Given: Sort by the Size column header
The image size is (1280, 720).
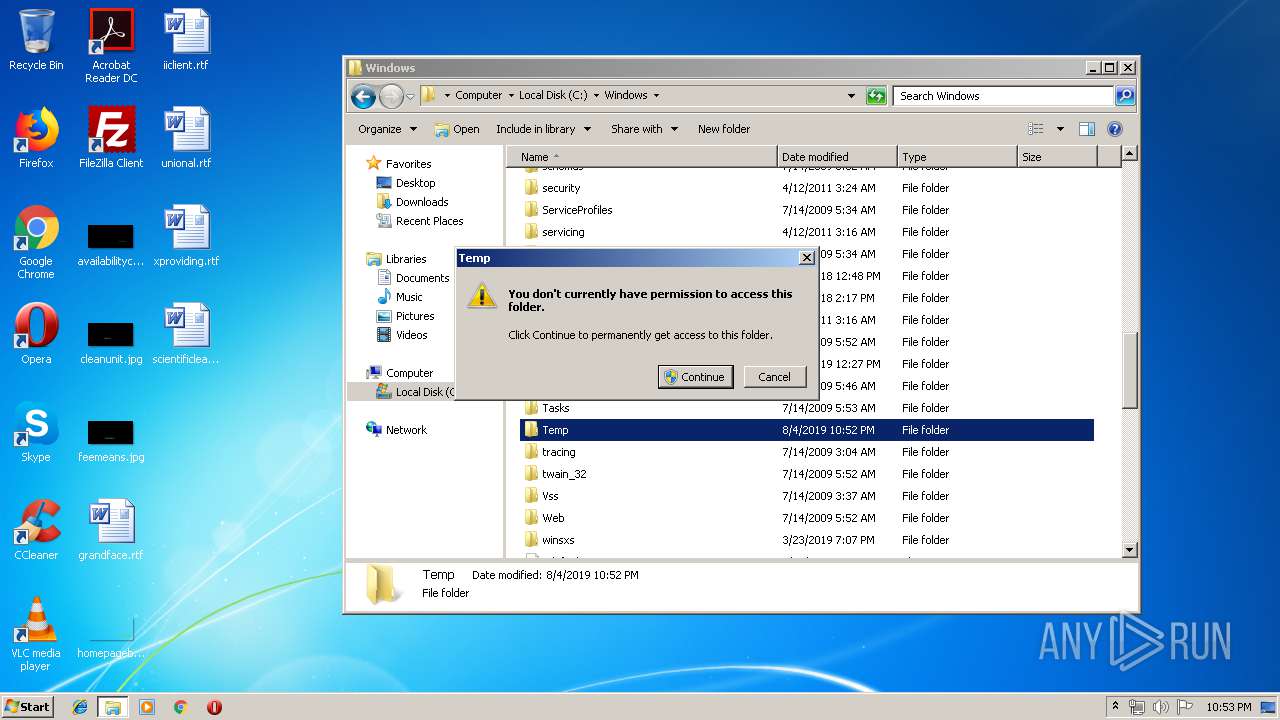Looking at the screenshot, I should tap(1057, 157).
